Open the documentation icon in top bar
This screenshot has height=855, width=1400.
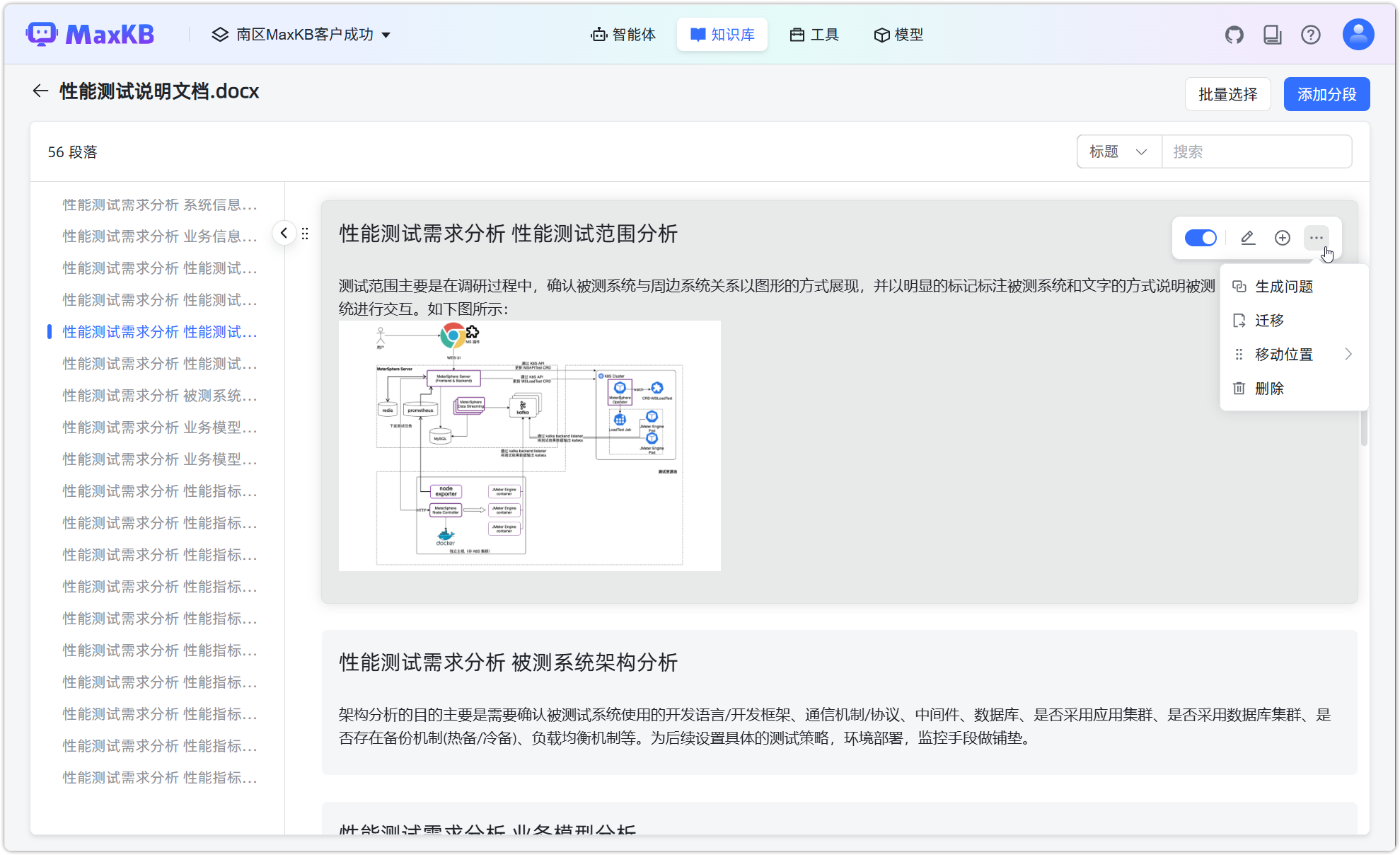[x=1272, y=33]
